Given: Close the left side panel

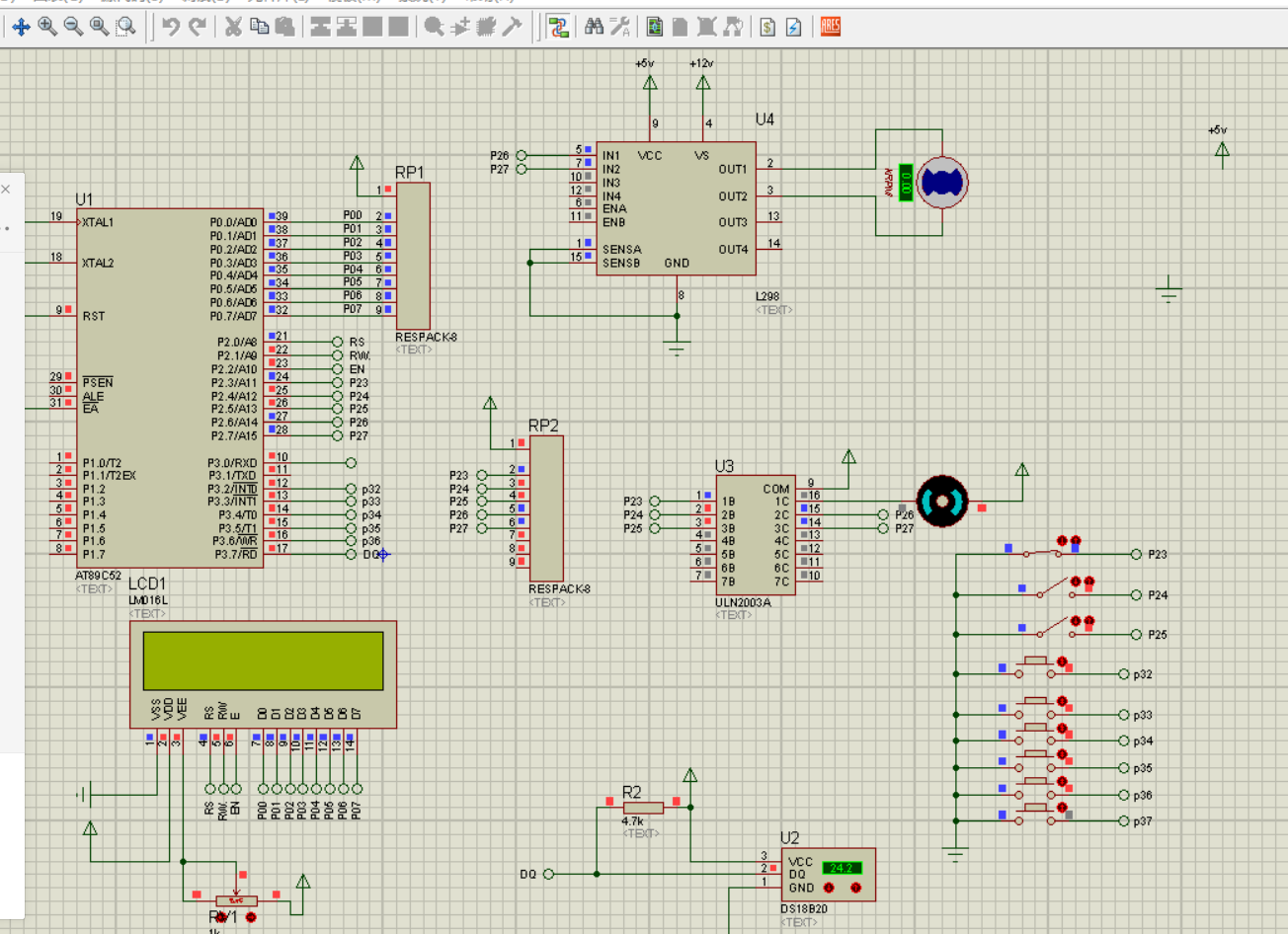Looking at the screenshot, I should click(6, 189).
